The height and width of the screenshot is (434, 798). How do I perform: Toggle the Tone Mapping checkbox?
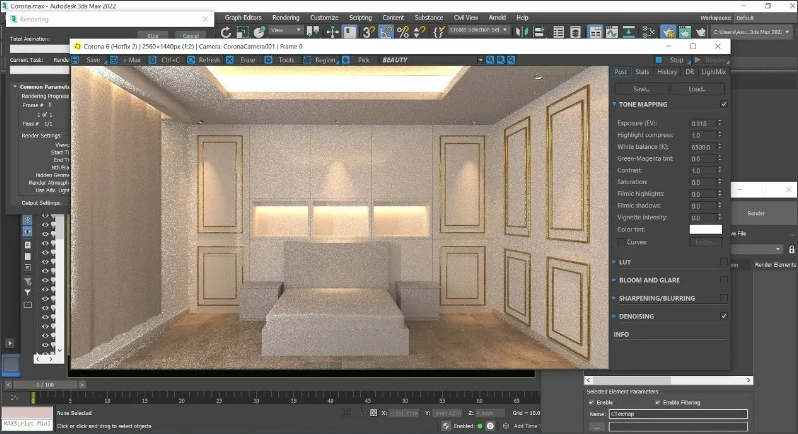click(x=724, y=104)
